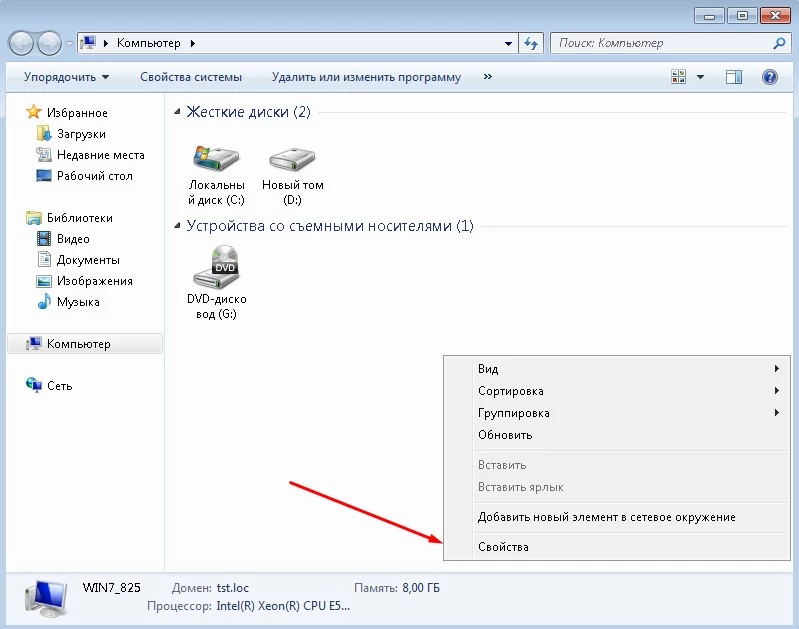Click Вставить ярлык in context menu

[617, 487]
